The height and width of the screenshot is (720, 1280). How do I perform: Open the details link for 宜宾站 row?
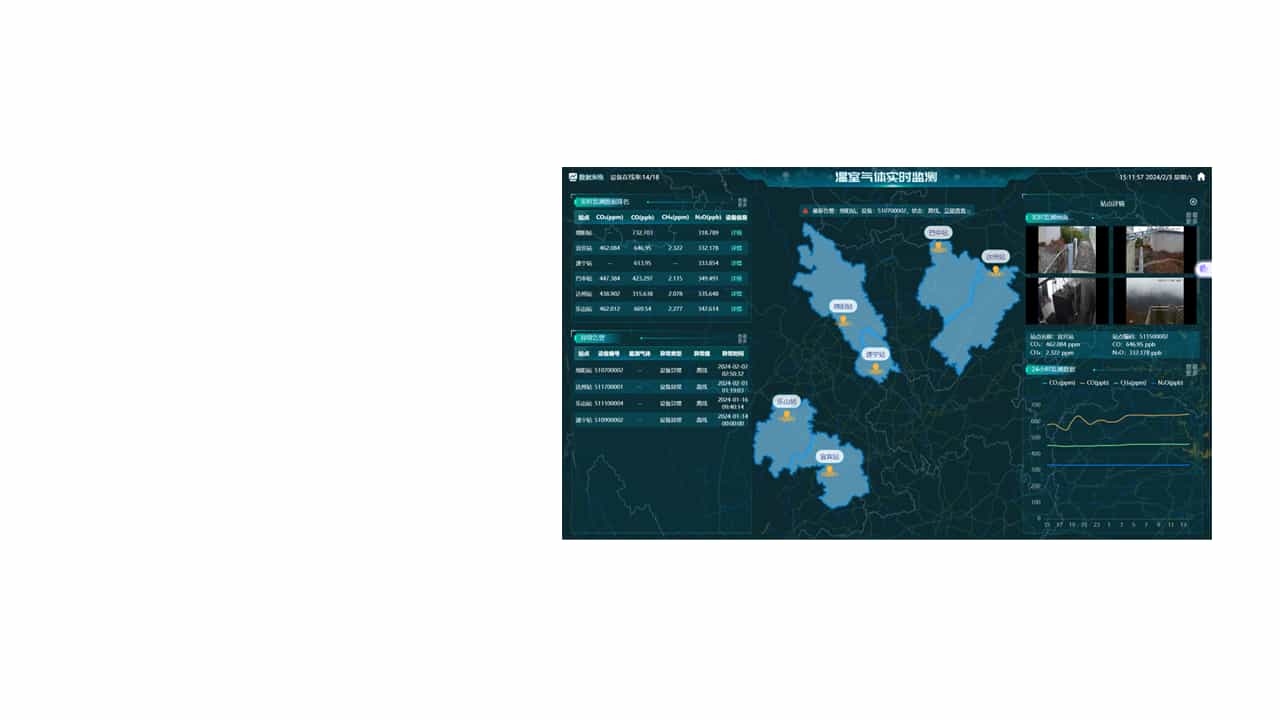click(x=736, y=247)
